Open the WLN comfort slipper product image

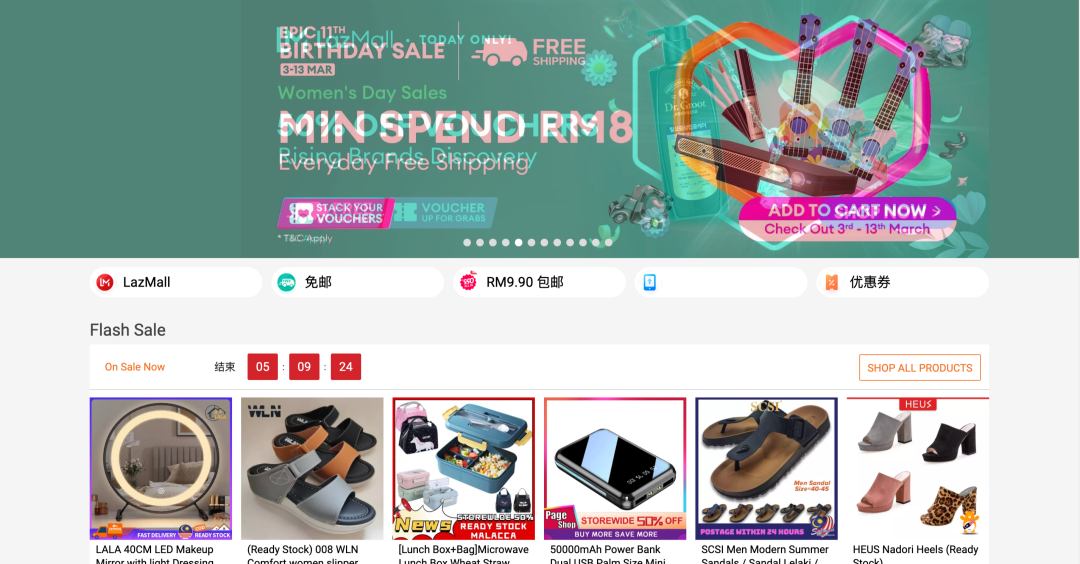312,468
